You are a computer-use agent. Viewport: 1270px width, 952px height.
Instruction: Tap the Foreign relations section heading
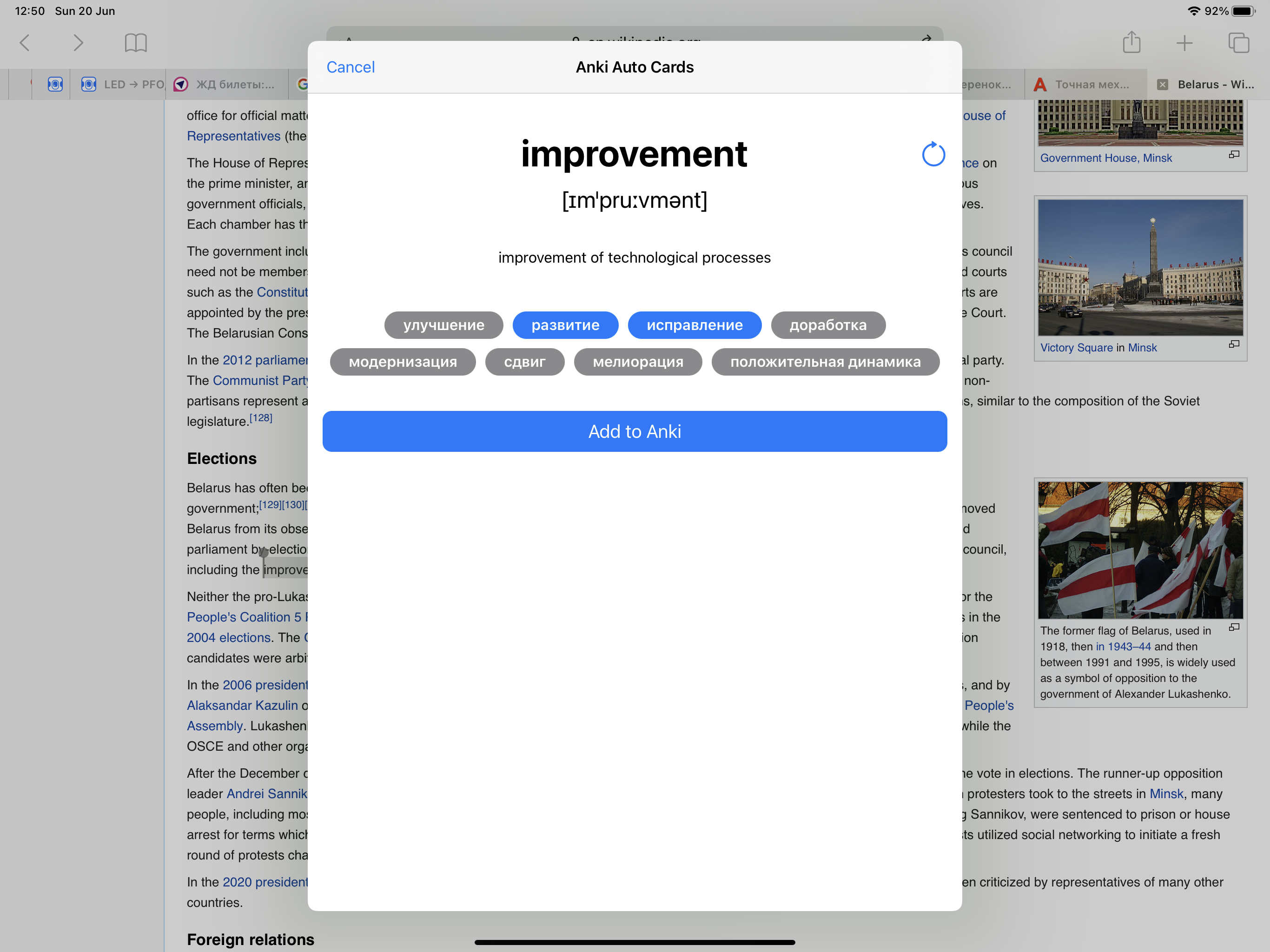250,939
